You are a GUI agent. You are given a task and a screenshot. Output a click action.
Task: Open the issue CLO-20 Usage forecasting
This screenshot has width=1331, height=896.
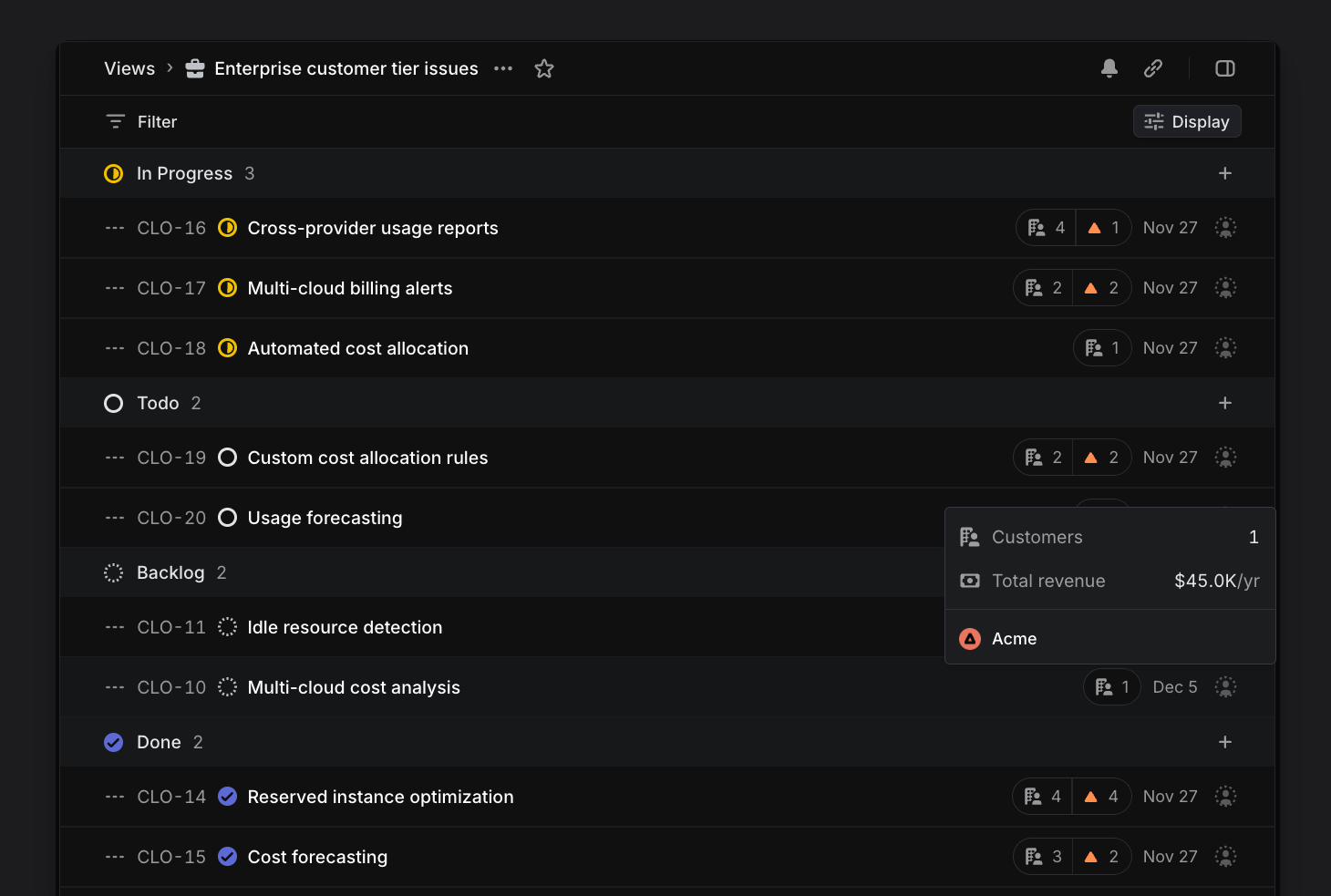[325, 517]
